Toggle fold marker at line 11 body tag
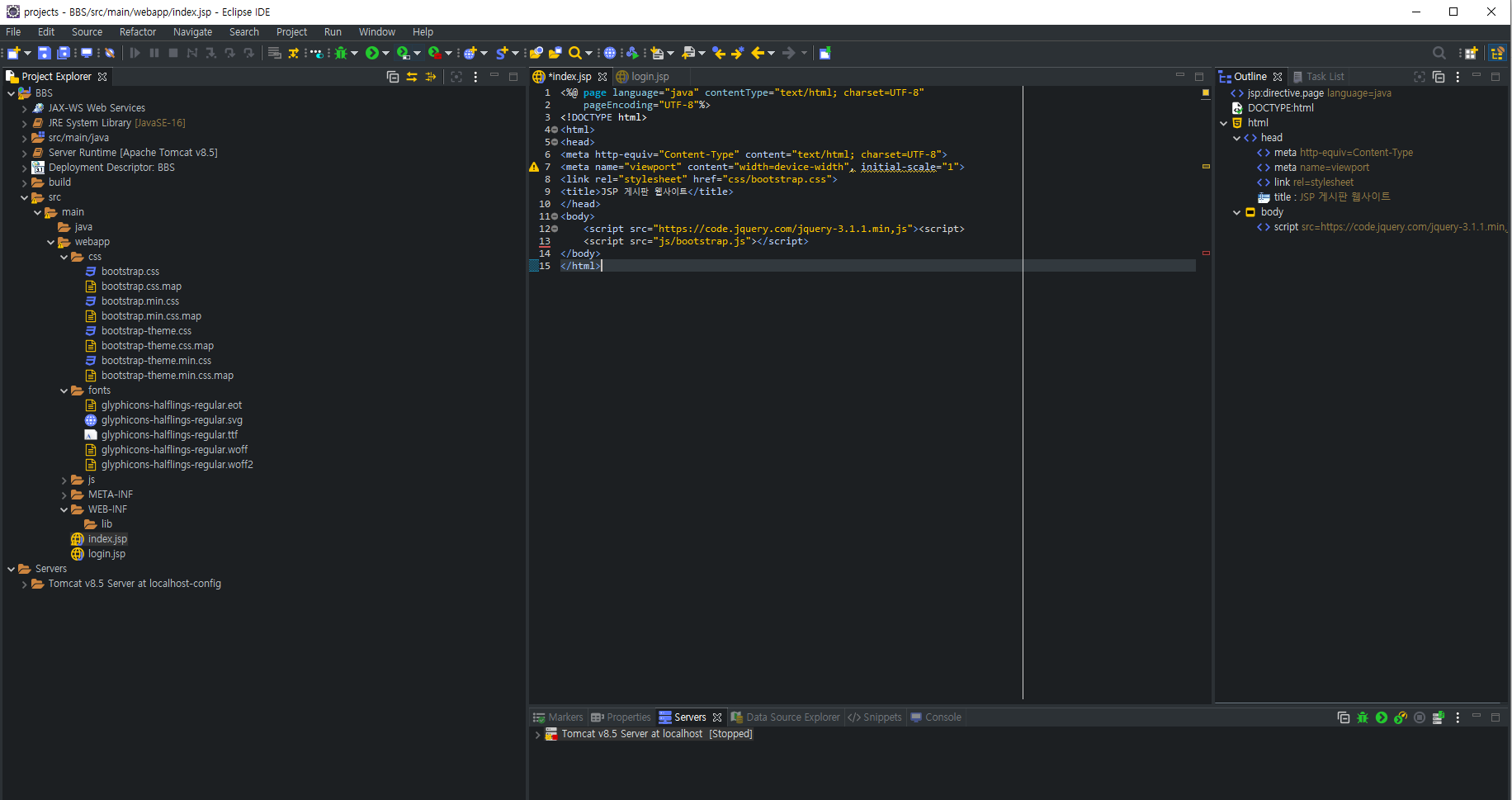 point(555,216)
